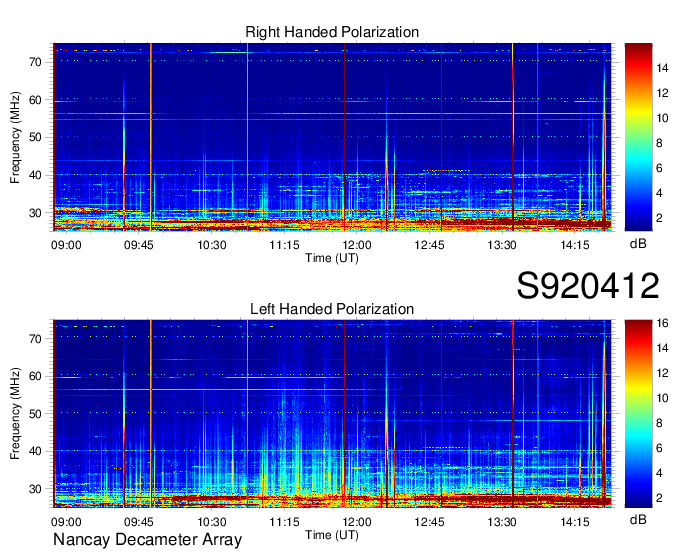680x552 pixels.
Task: Click the 12:45 time tick of upper plot
Action: 429,245
